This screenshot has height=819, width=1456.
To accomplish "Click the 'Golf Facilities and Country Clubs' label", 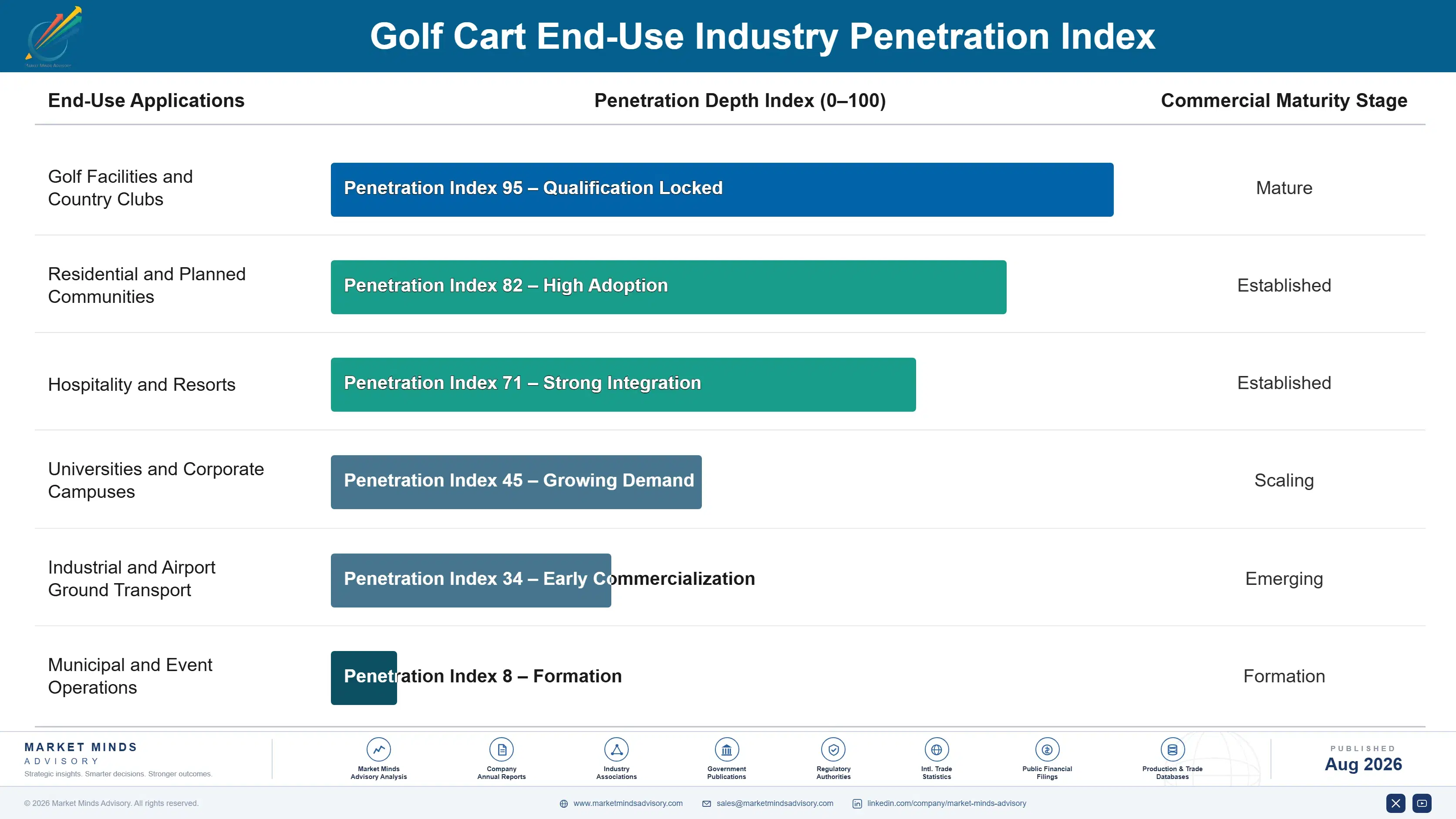I will 121,188.
